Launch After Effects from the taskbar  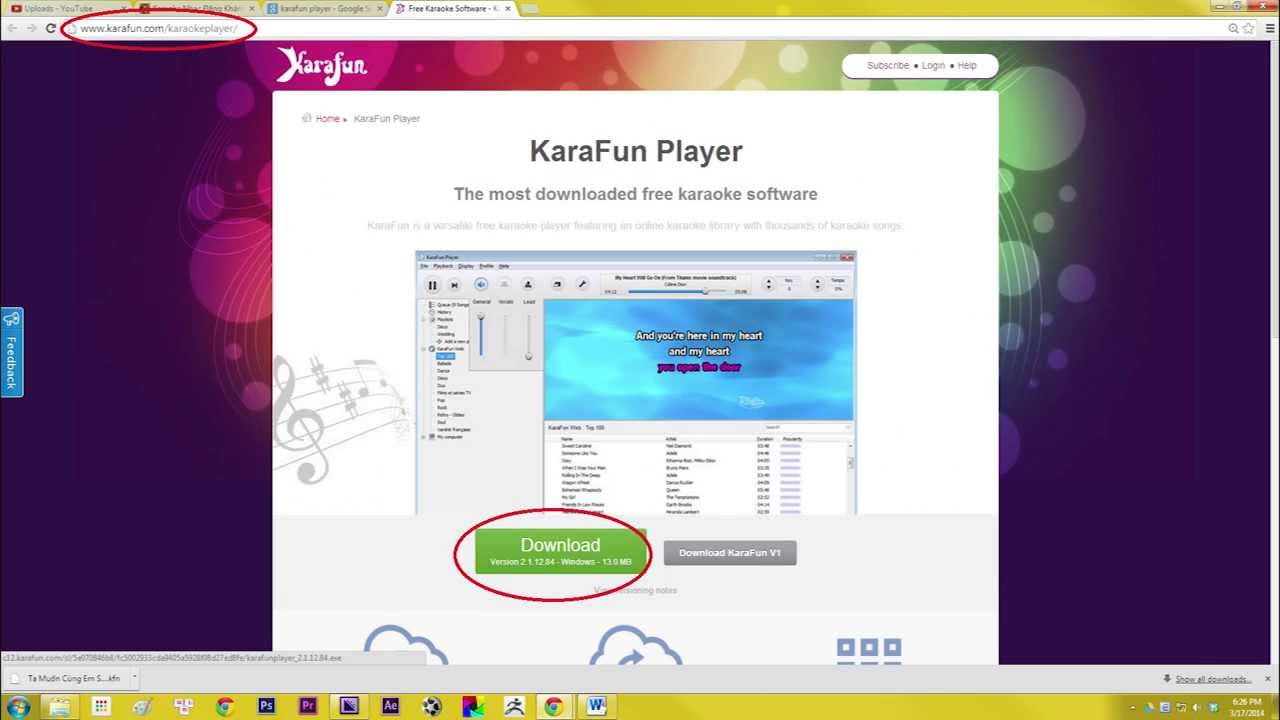(390, 706)
